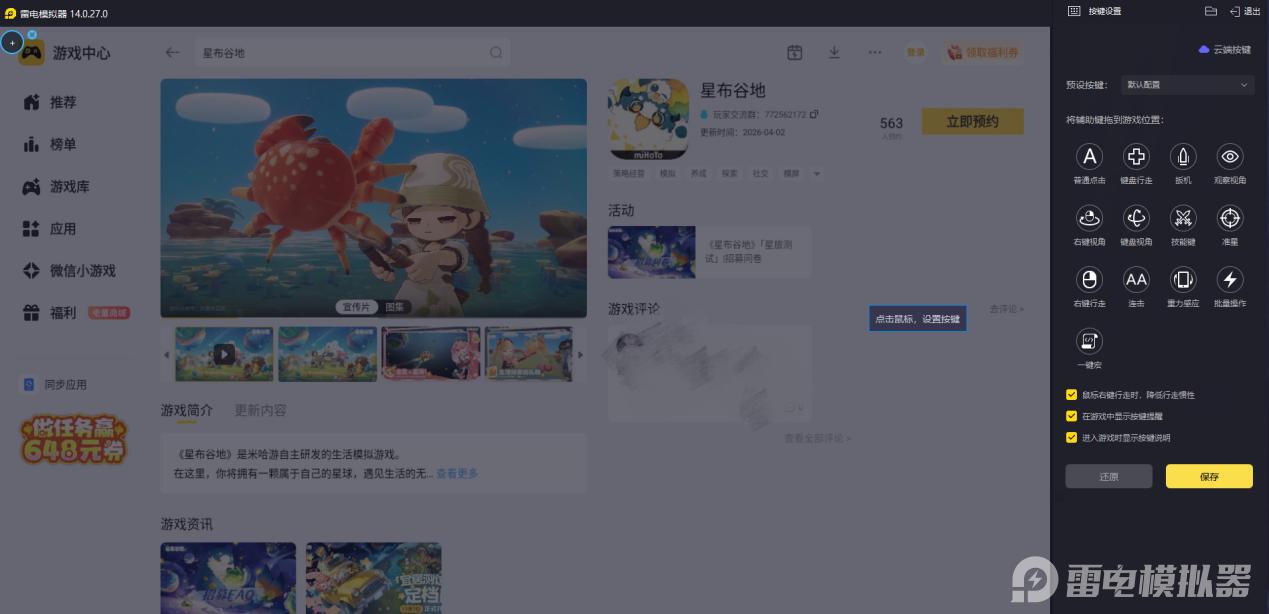The width and height of the screenshot is (1269, 614).
Task: Select the 批量操作 lightning icon
Action: click(1230, 279)
